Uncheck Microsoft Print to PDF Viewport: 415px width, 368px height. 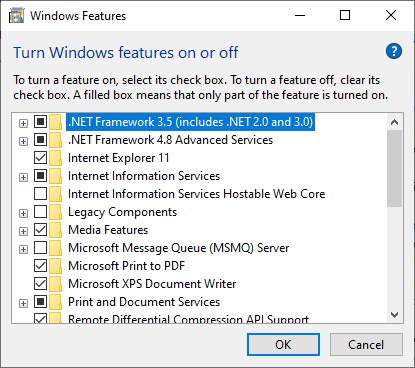[x=40, y=266]
